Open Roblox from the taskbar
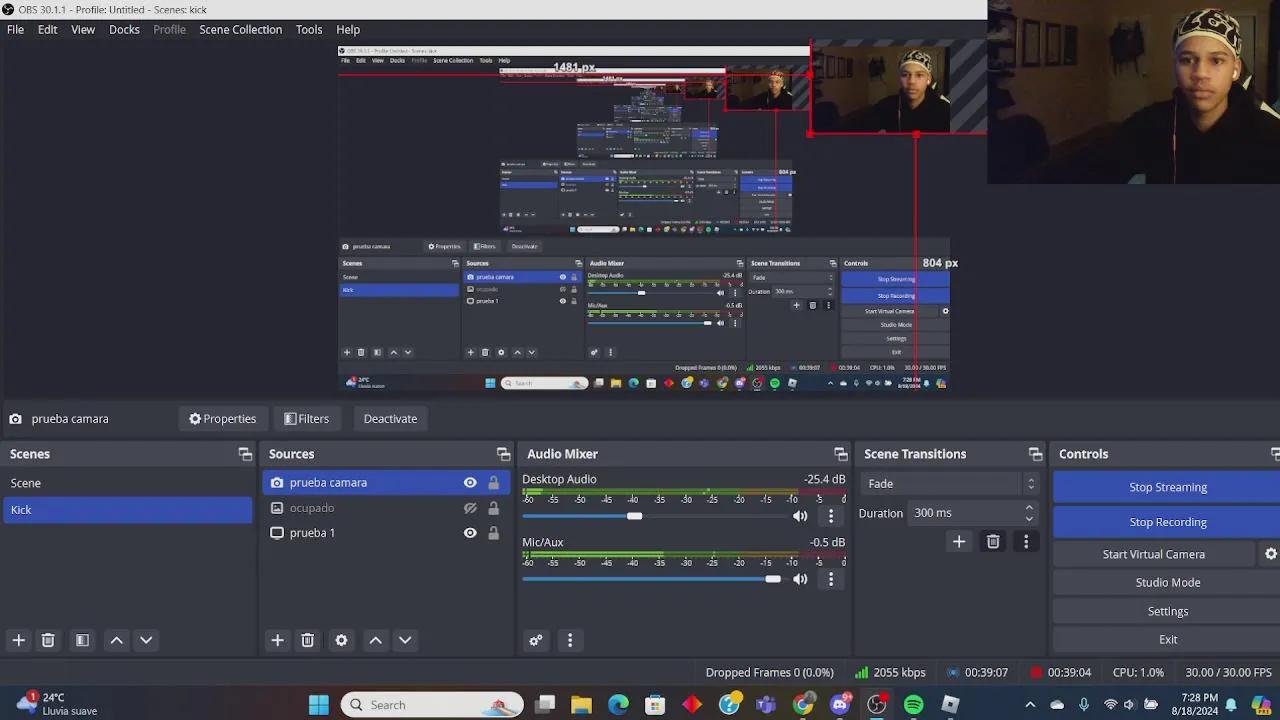This screenshot has width=1280, height=720. coord(950,705)
